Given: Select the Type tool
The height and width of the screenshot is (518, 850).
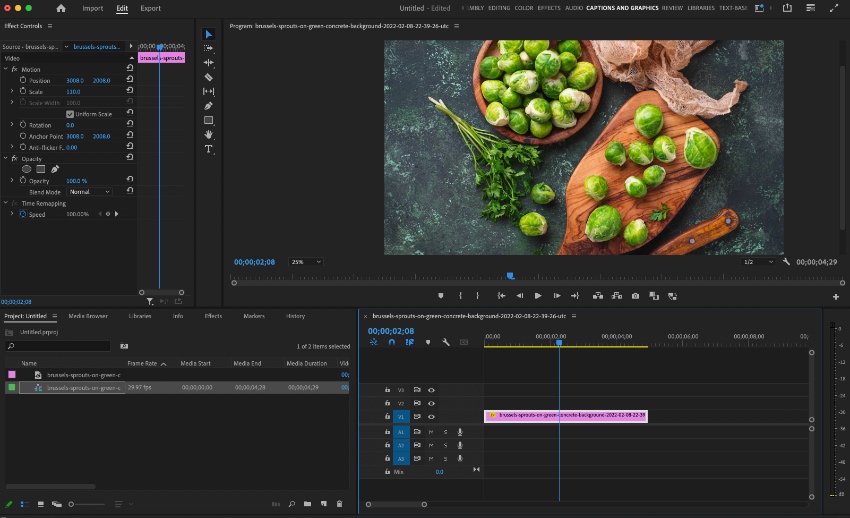Looking at the screenshot, I should [x=209, y=149].
